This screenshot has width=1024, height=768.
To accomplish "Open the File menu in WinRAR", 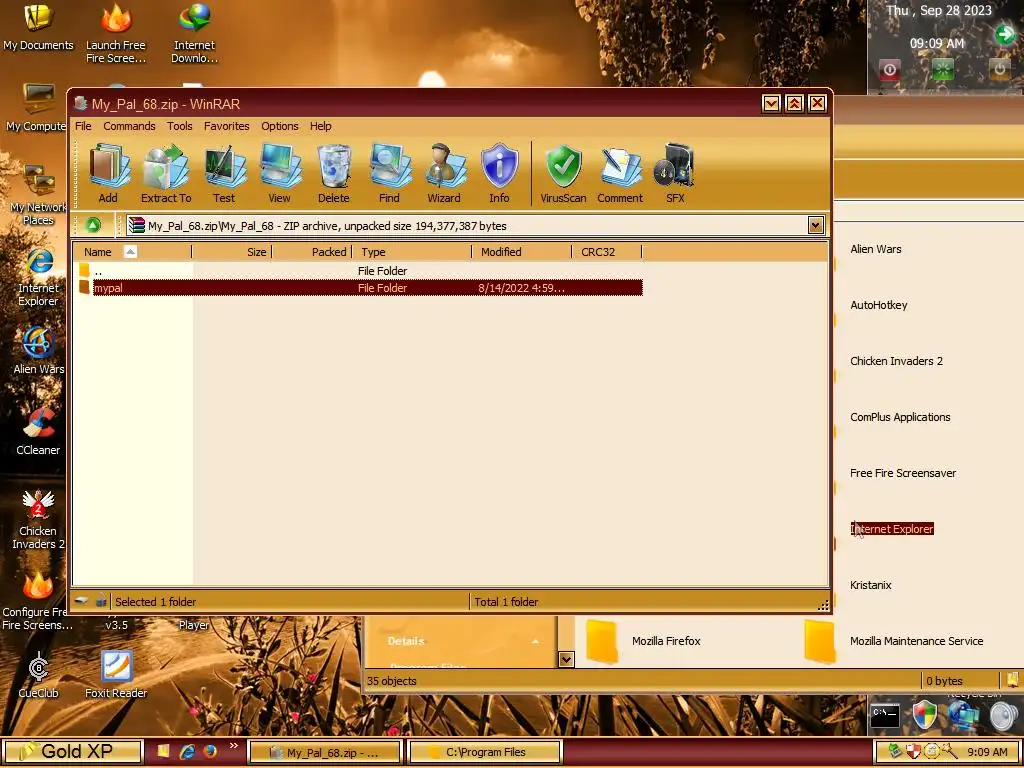I will tap(83, 126).
